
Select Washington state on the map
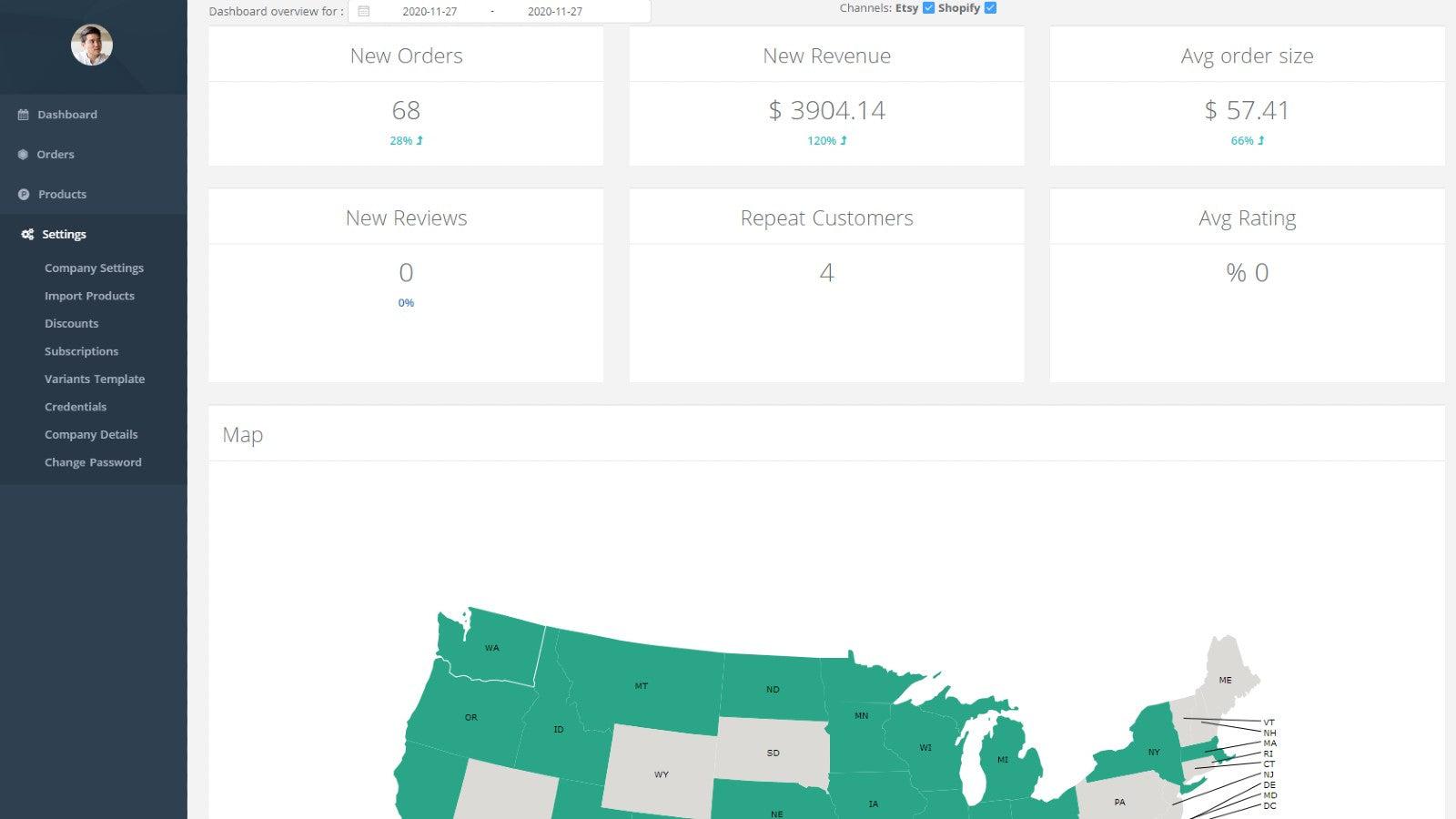(x=491, y=648)
